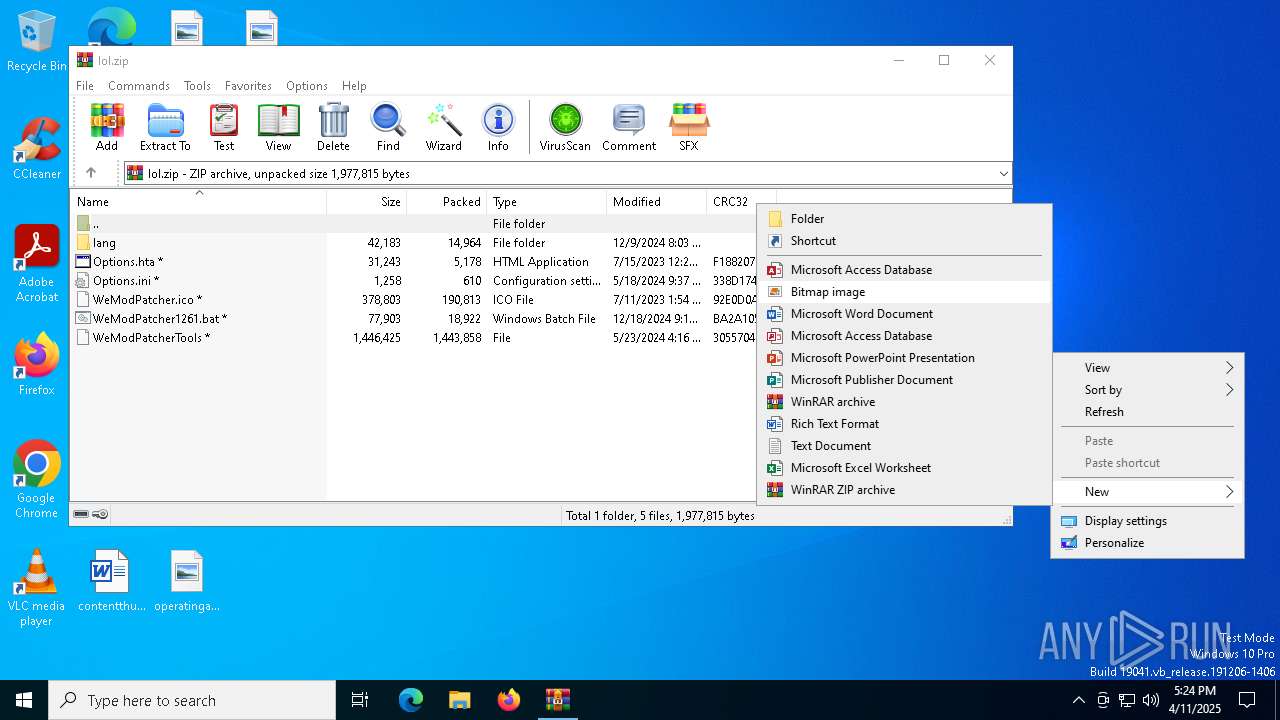Open CCleaner desktop shortcut
The height and width of the screenshot is (720, 1280).
[37, 149]
